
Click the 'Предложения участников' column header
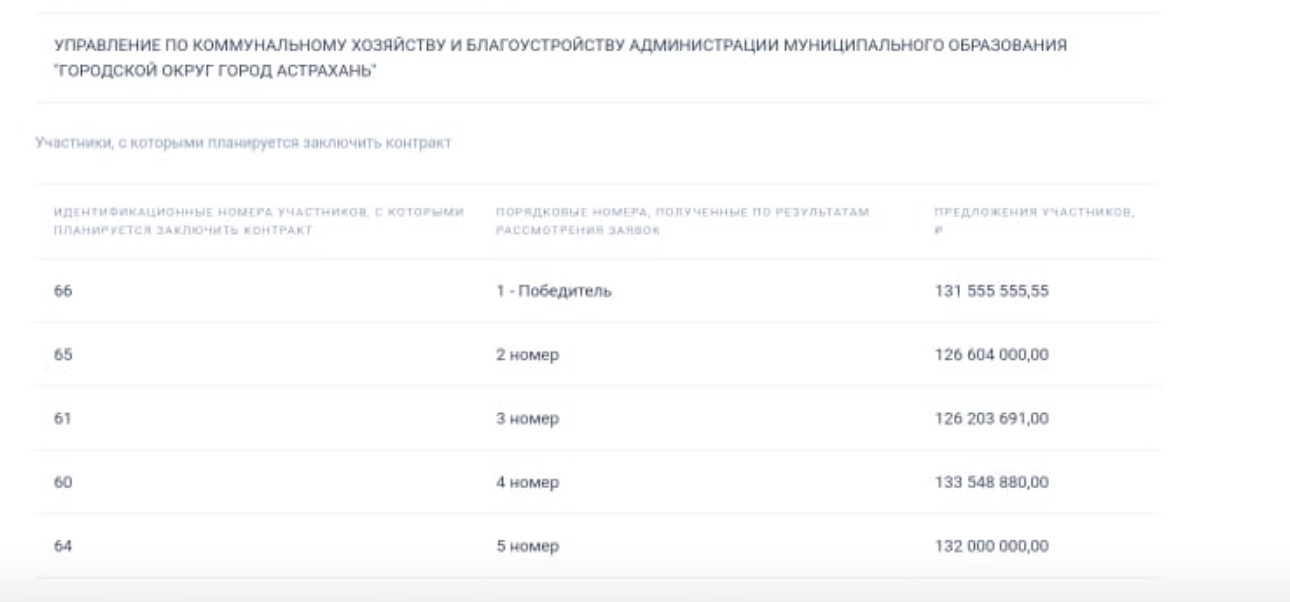(x=1033, y=221)
